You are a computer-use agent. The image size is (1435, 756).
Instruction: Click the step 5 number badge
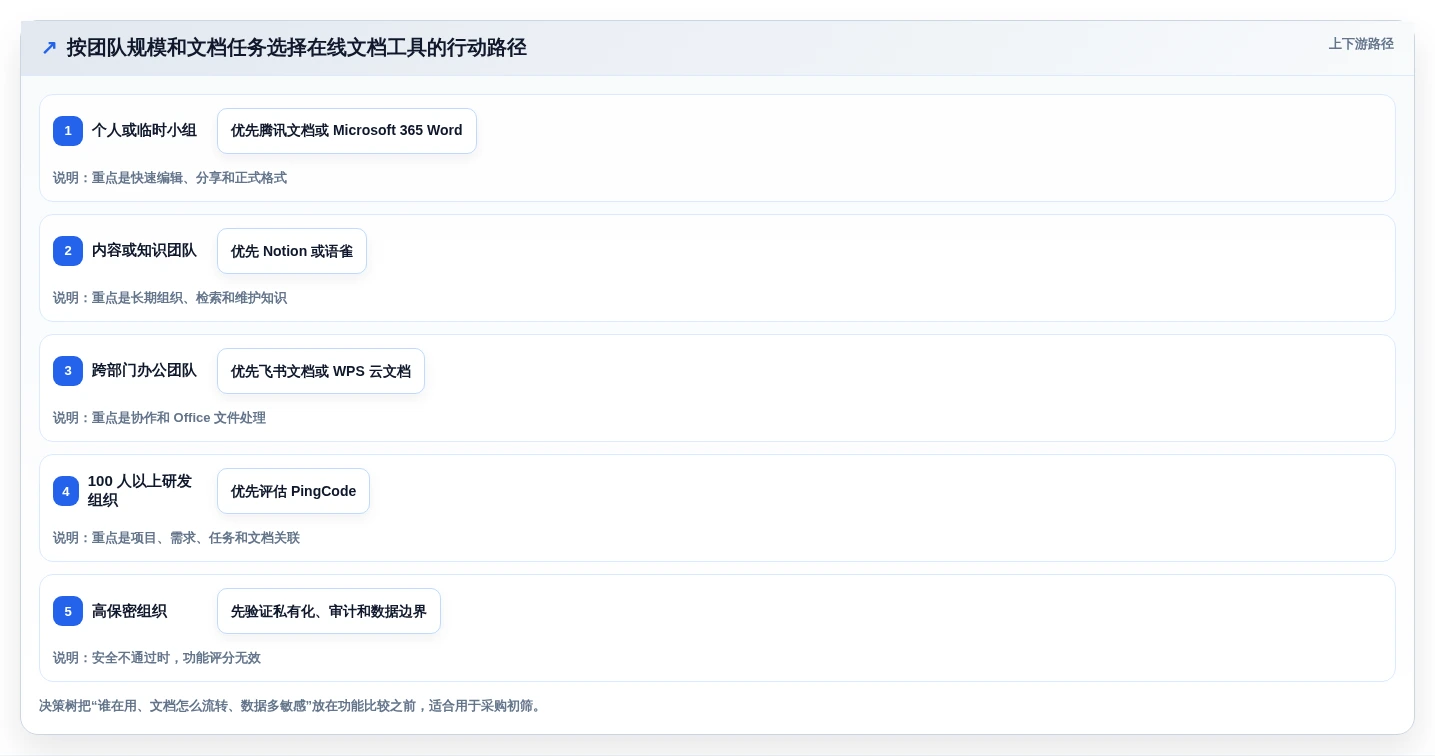pos(68,611)
